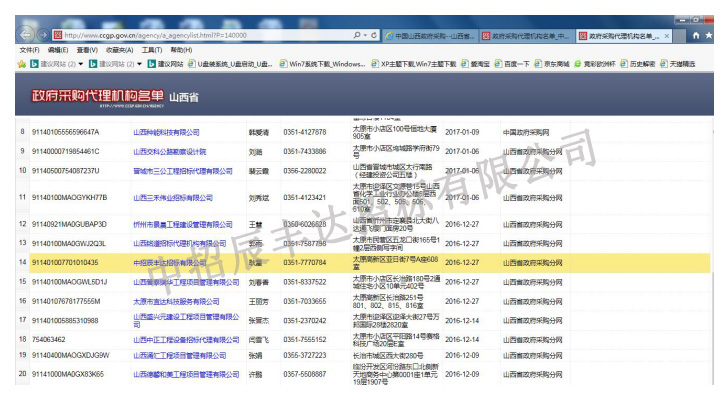Select phone number 0356-2280022
This screenshot has width=728, height=409.
pyautogui.click(x=305, y=171)
